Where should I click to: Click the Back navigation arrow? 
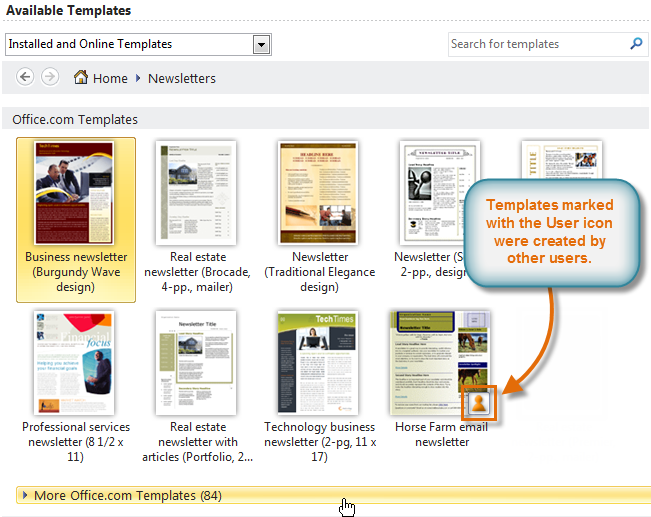coord(25,77)
